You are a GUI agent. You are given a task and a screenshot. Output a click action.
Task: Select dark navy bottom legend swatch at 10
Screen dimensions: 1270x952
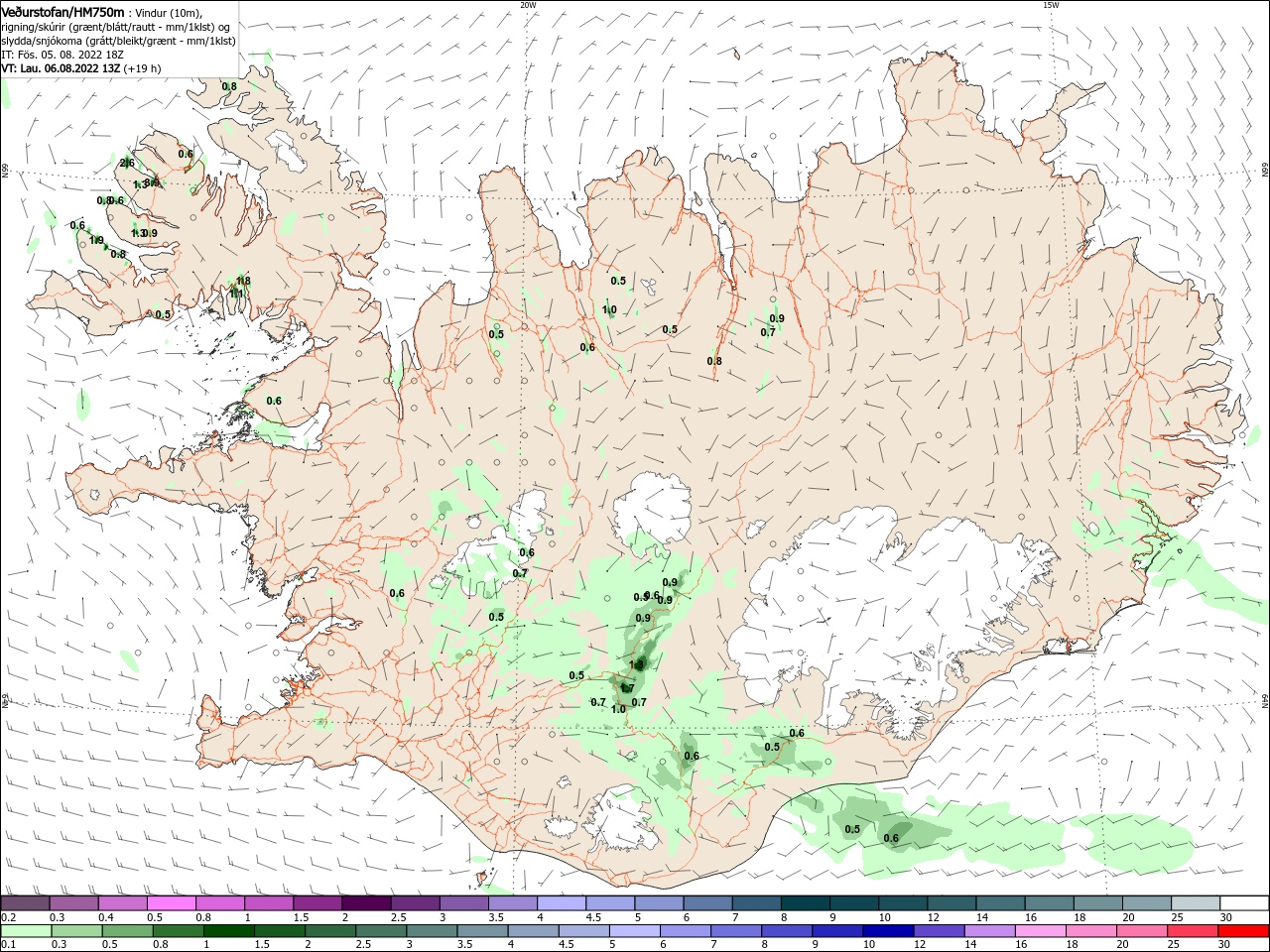coord(887,931)
